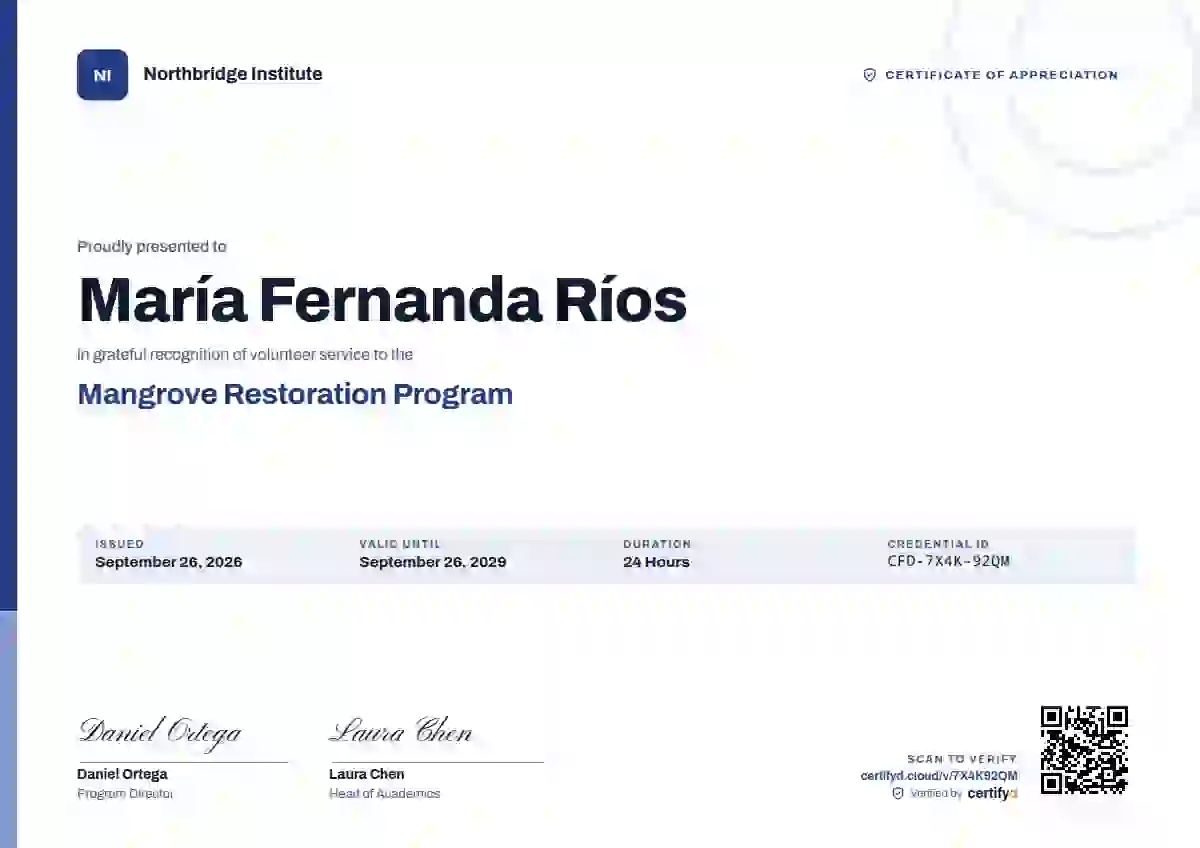Click the printed name Laura Chen
The image size is (1200, 848).
[x=367, y=774]
